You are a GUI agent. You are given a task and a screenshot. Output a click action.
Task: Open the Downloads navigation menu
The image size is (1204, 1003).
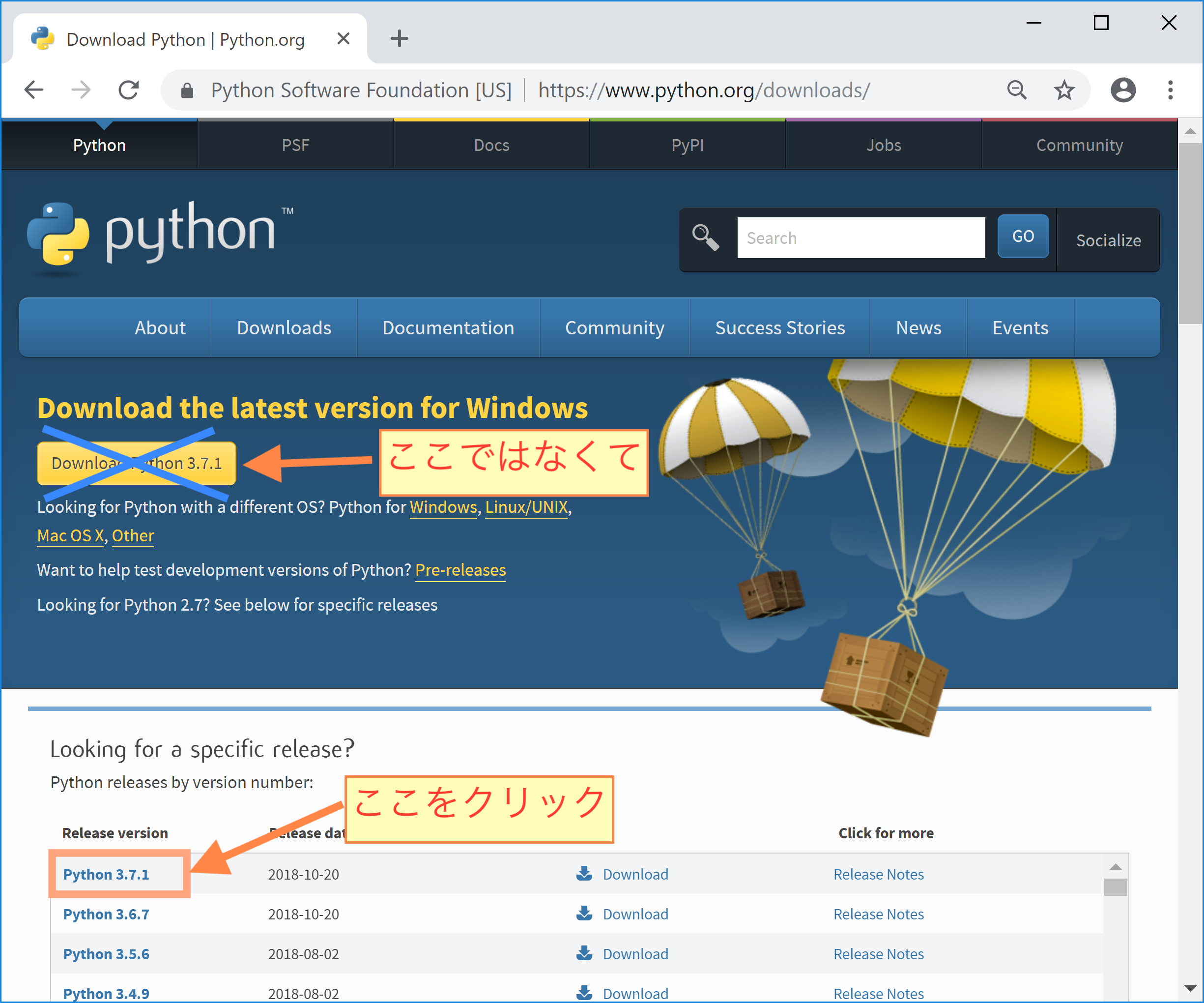[284, 327]
